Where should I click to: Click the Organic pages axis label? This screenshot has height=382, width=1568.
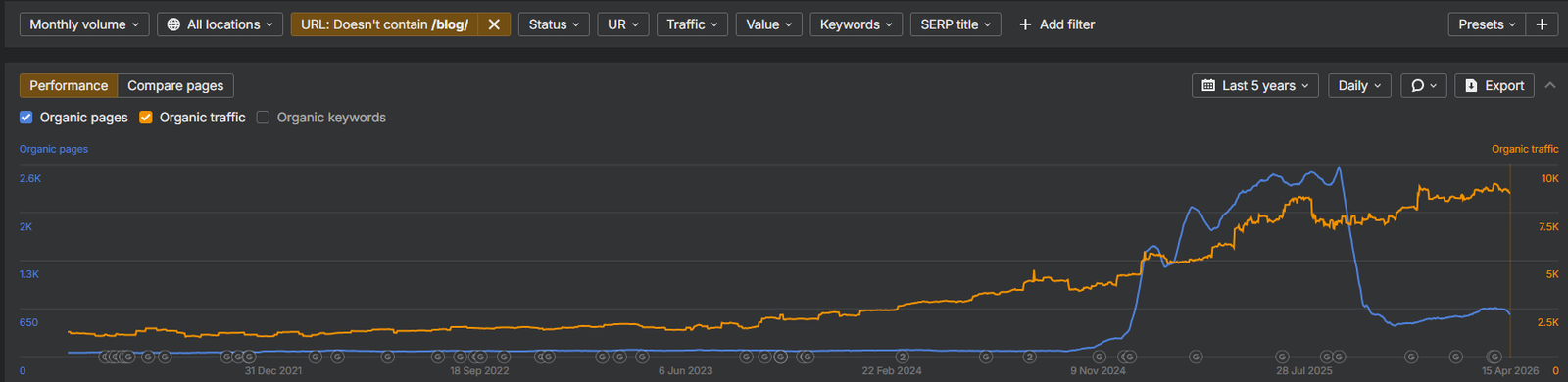(x=54, y=149)
